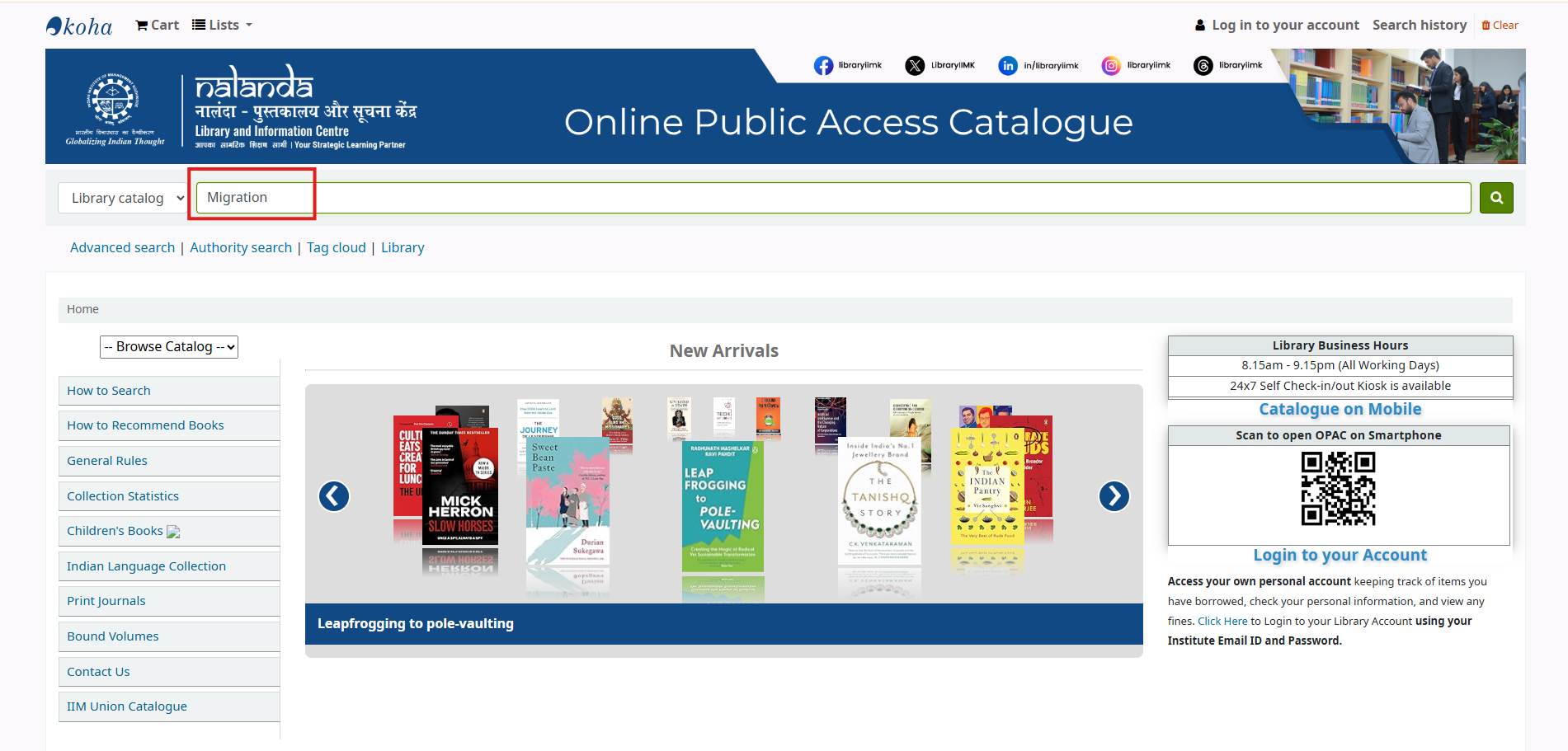The image size is (1568, 751).
Task: Click the Koha logo
Action: 79,26
